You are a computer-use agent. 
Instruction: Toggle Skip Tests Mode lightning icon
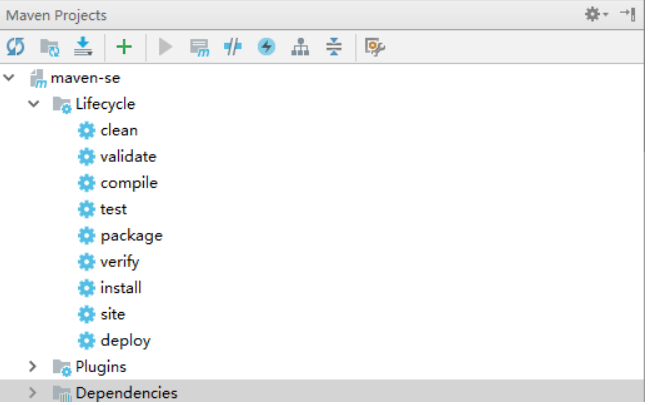click(x=267, y=47)
